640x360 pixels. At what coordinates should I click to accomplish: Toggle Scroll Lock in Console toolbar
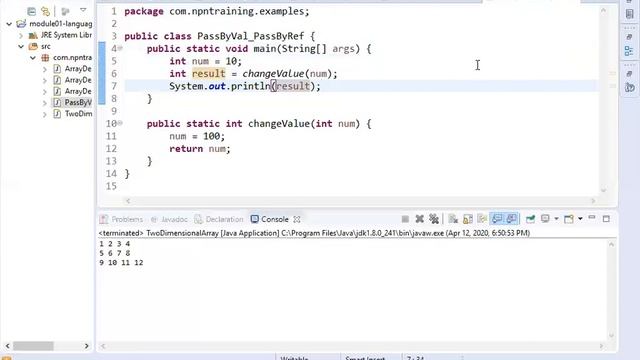pos(468,219)
